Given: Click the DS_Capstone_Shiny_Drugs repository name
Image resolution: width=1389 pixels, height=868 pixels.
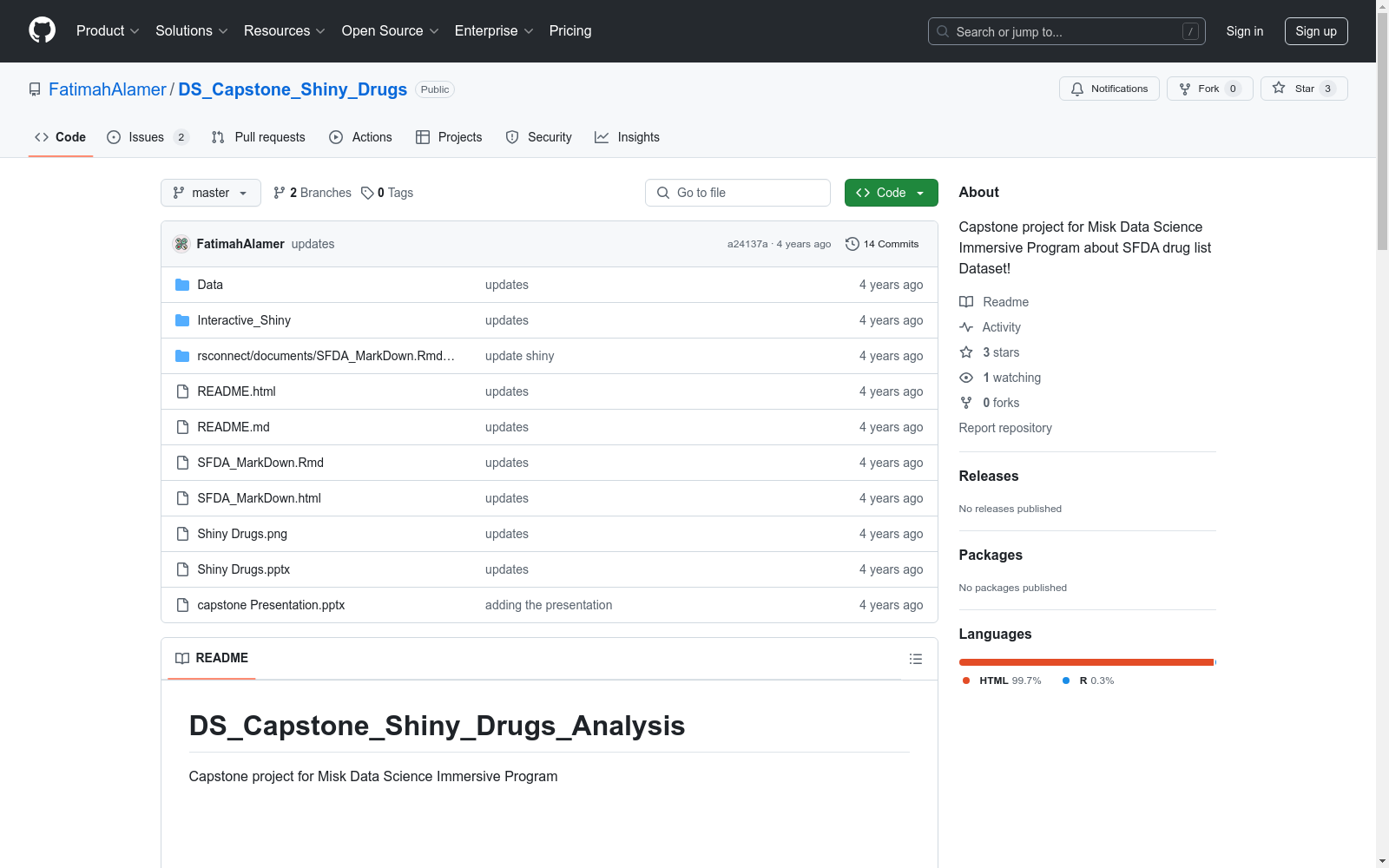Looking at the screenshot, I should [x=293, y=89].
